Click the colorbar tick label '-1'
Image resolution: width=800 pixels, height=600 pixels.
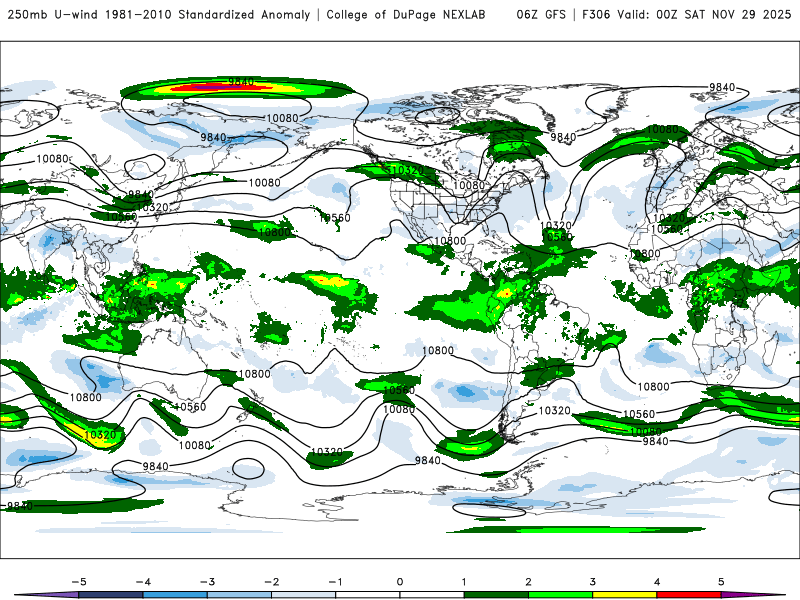coord(336,582)
